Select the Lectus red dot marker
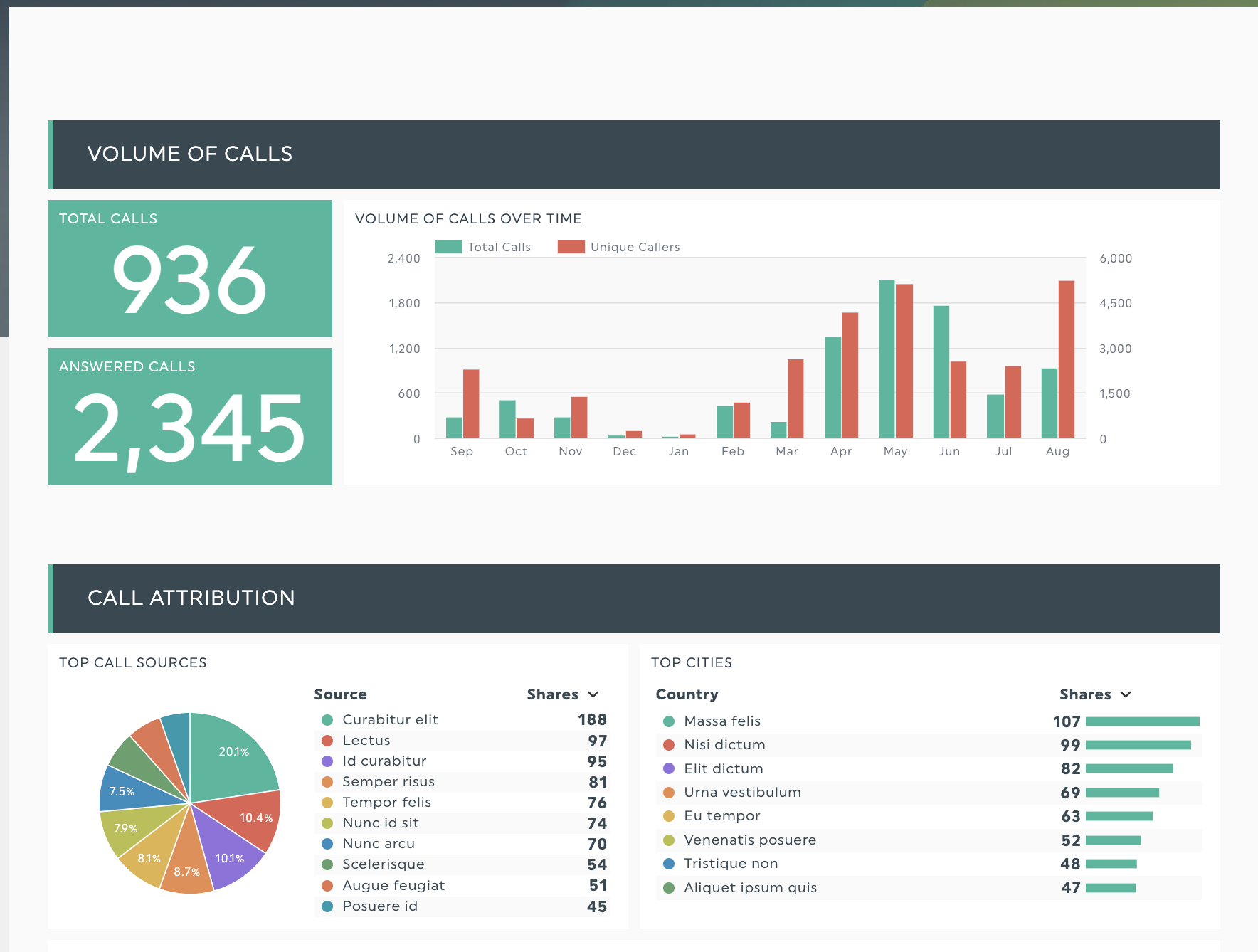The height and width of the screenshot is (952, 1258). tap(327, 741)
